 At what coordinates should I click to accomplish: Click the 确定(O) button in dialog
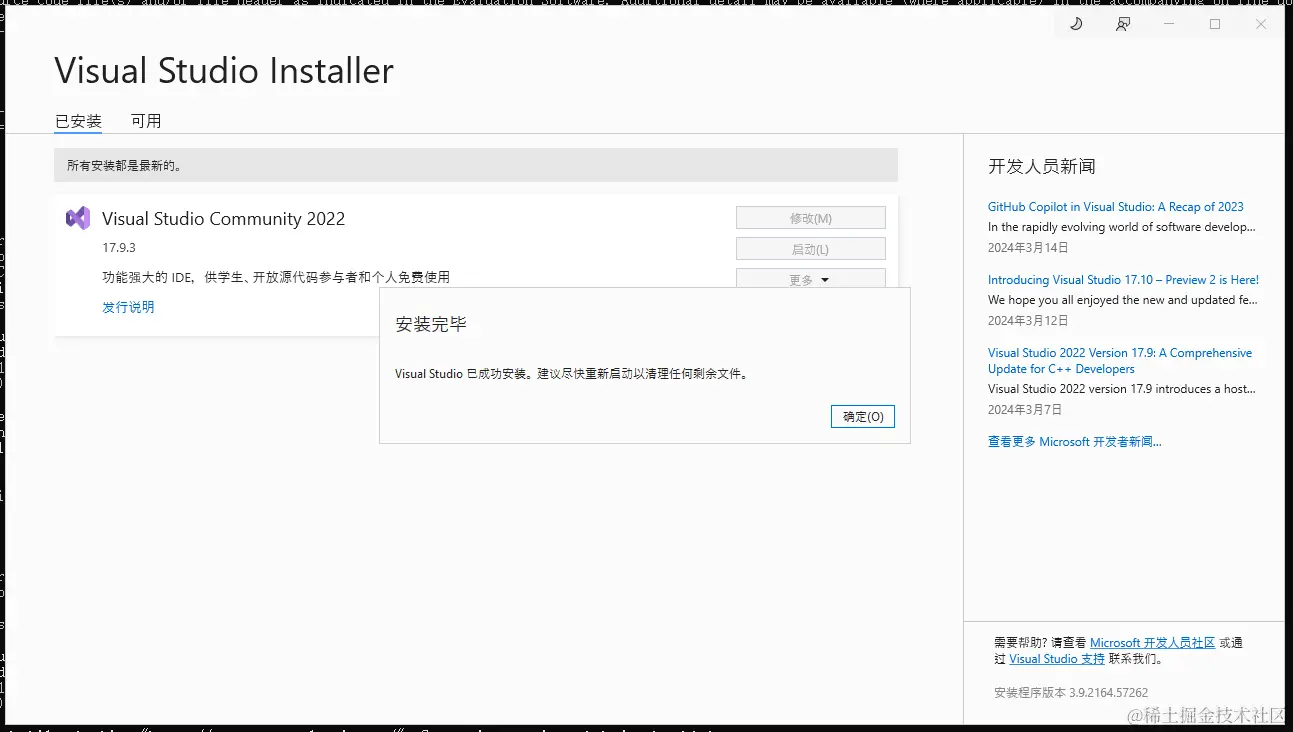tap(863, 416)
